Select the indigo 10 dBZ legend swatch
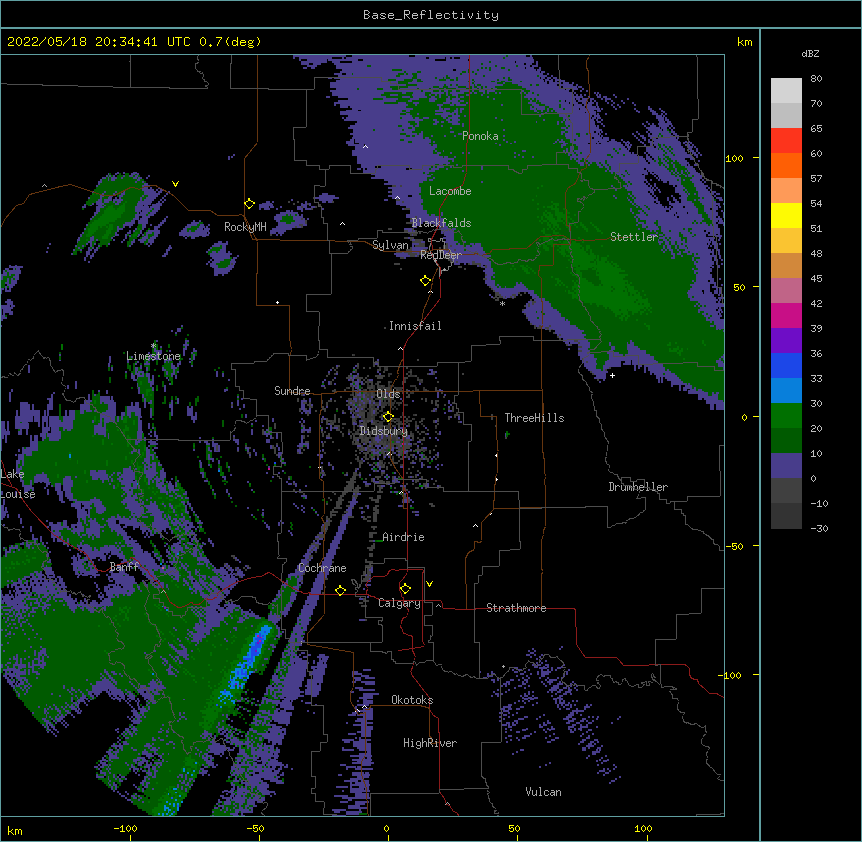 tap(786, 465)
